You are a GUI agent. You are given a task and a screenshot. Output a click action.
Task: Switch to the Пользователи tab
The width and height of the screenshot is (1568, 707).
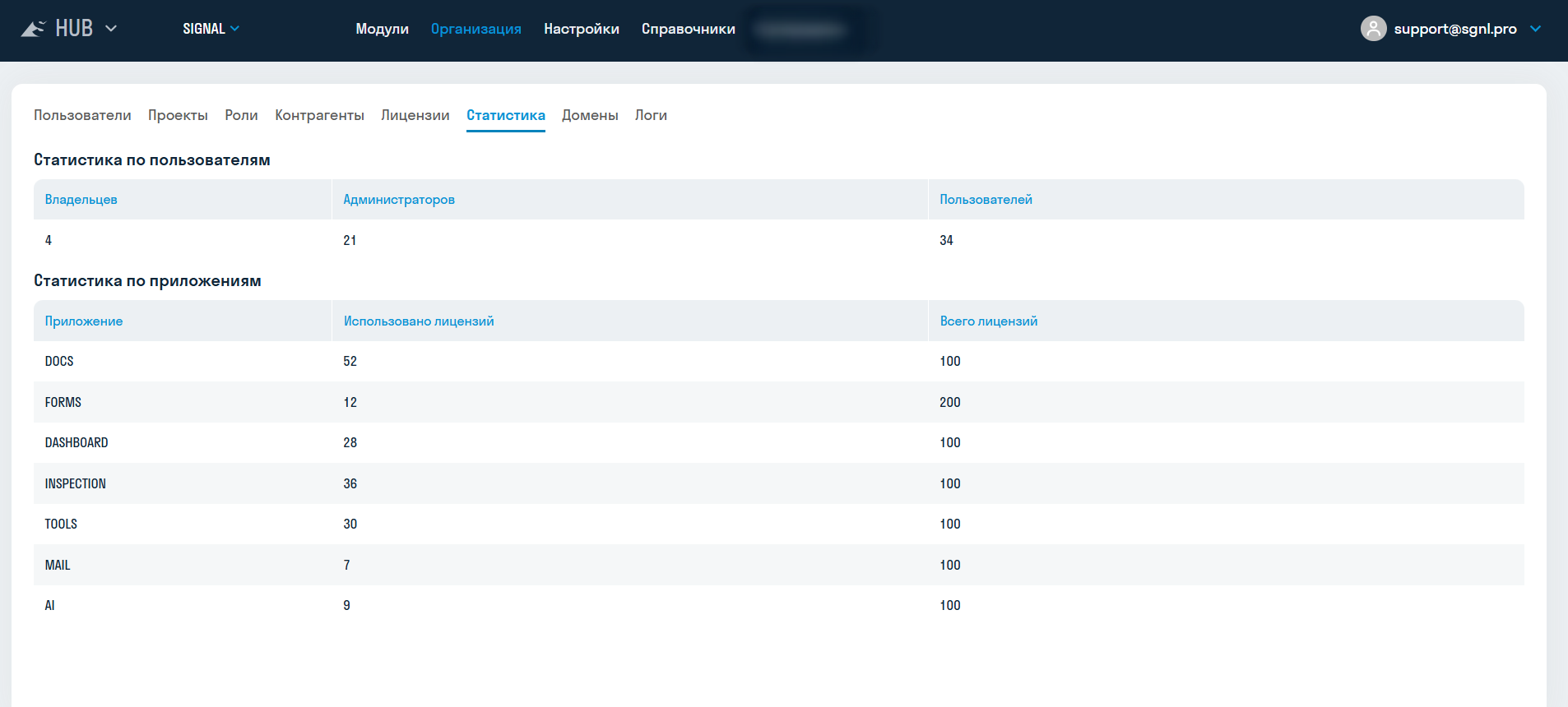click(82, 115)
